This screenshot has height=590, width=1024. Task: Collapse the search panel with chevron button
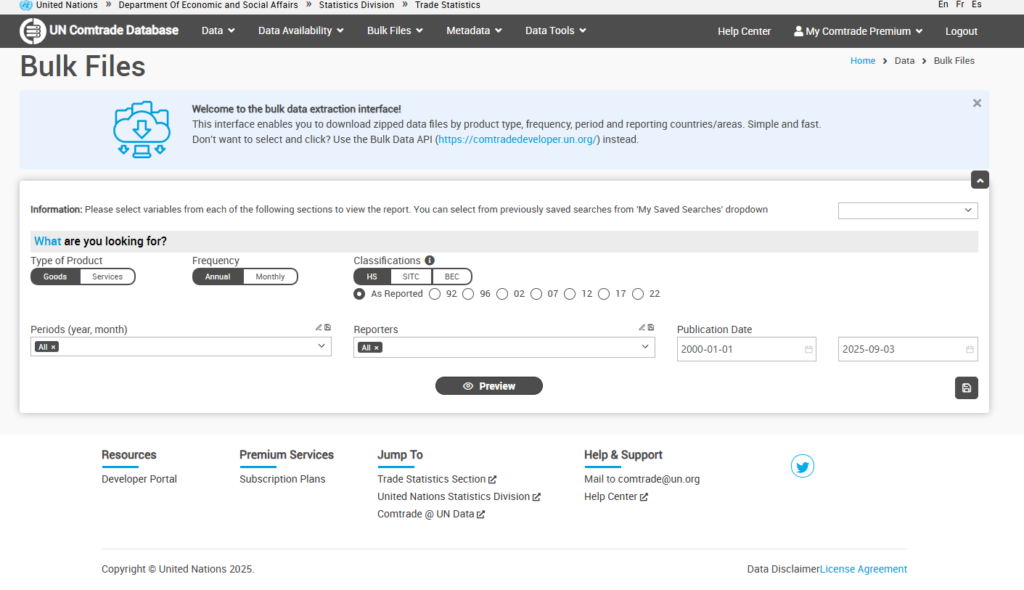click(980, 180)
